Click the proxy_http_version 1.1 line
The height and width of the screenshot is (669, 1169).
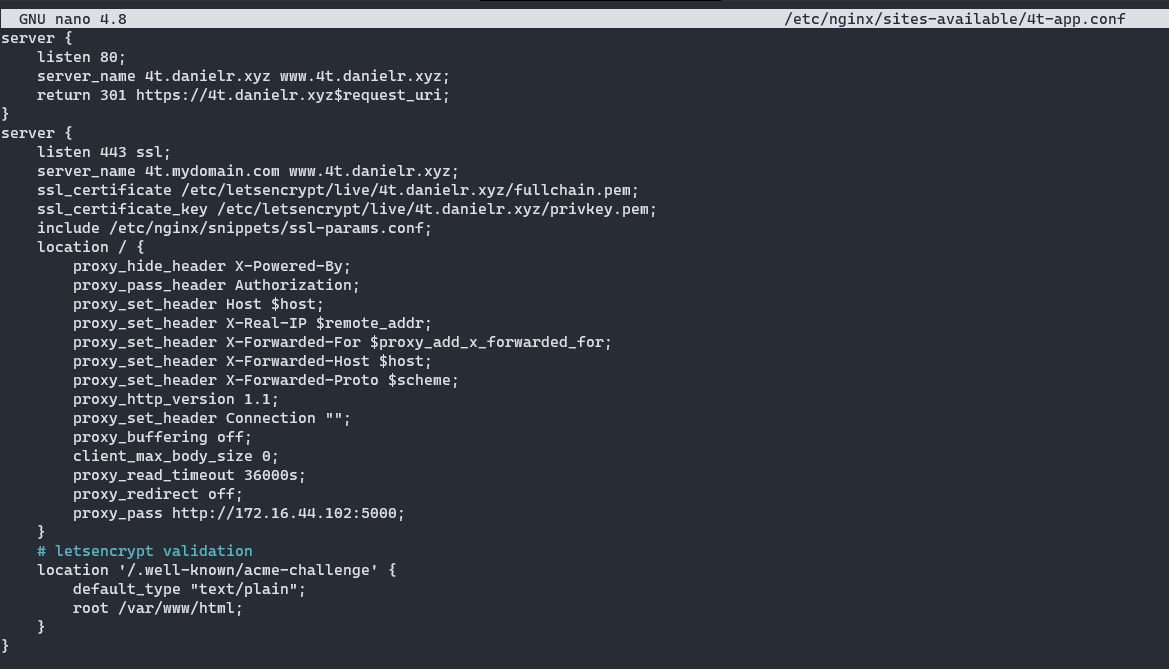click(175, 400)
